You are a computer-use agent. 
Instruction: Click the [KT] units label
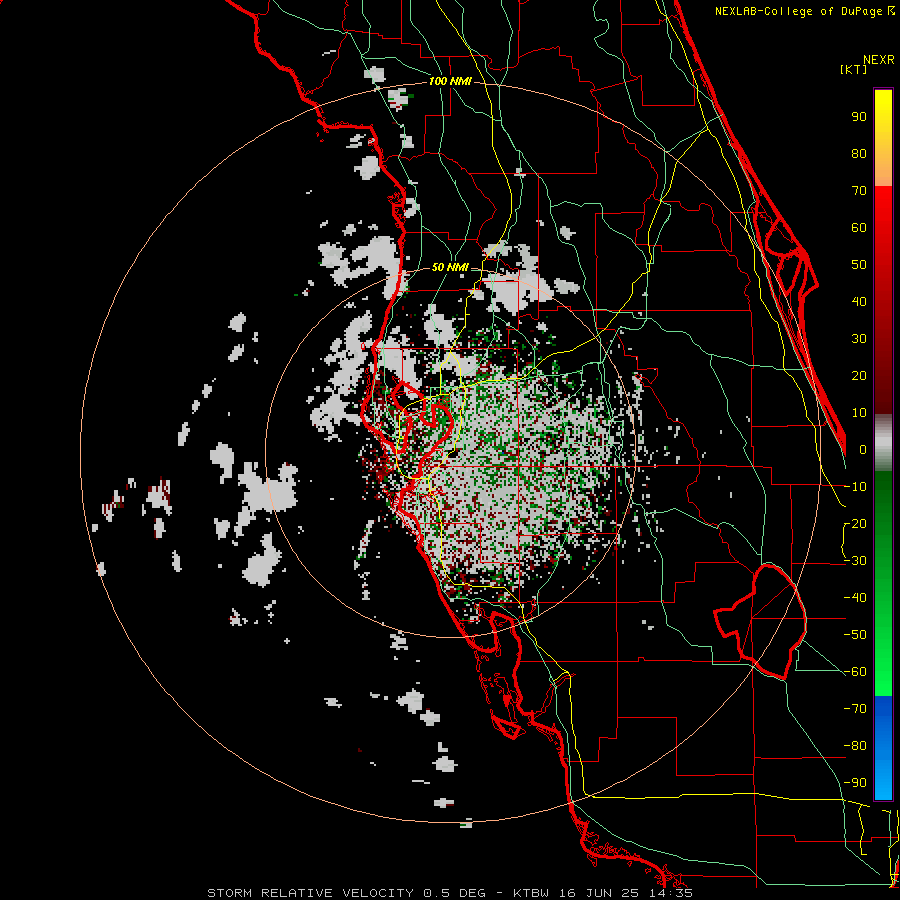pos(854,69)
